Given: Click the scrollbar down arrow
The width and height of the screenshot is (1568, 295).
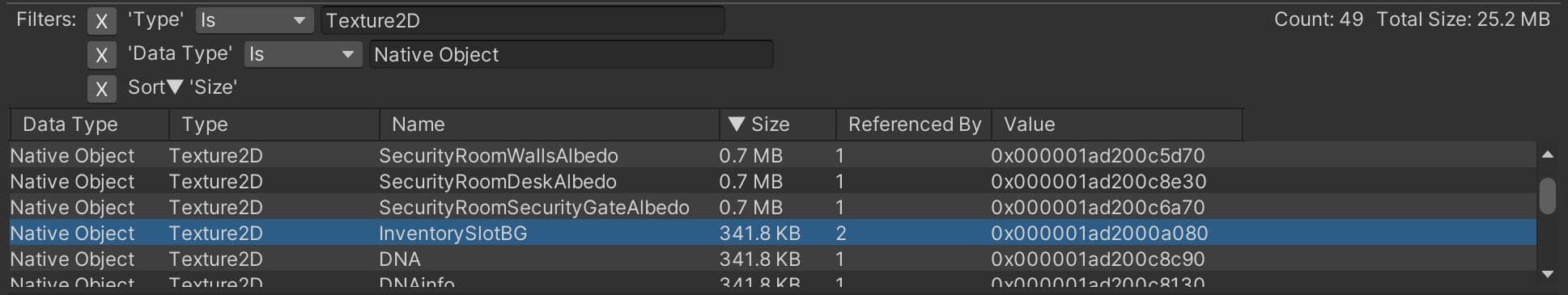Looking at the screenshot, I should [x=1547, y=275].
